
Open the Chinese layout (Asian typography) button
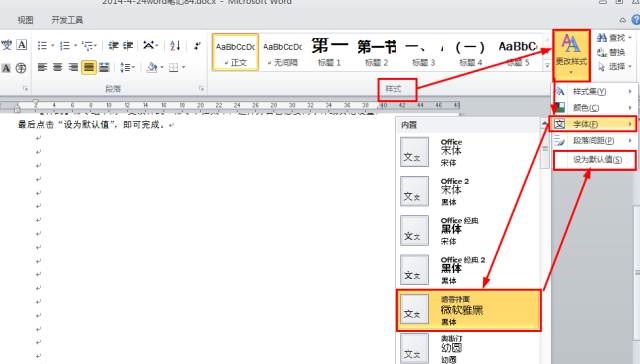[x=150, y=45]
